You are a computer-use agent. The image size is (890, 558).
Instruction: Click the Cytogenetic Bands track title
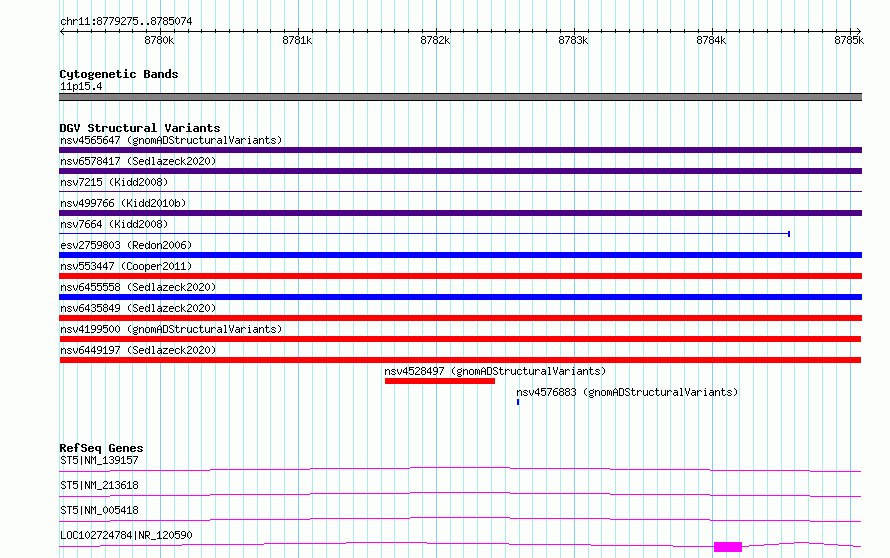119,74
